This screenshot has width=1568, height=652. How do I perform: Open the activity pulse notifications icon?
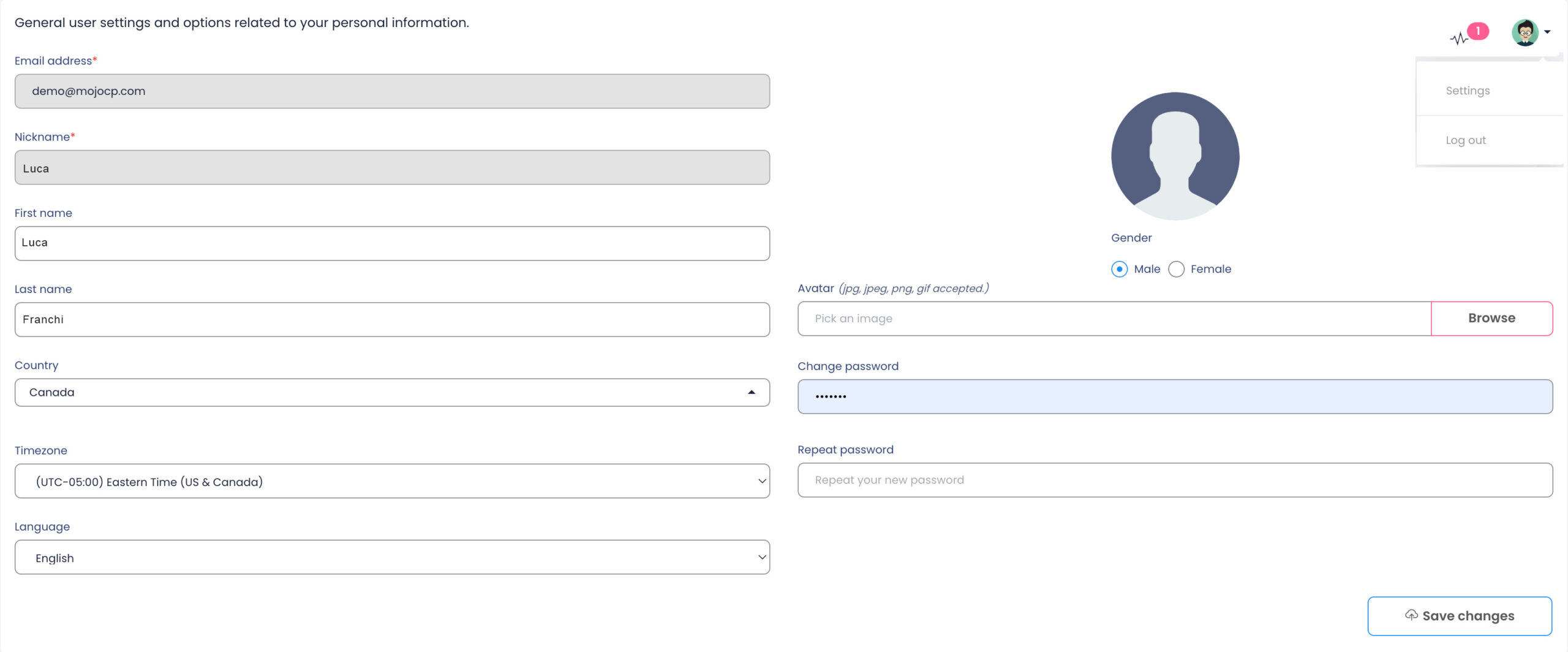(1459, 39)
